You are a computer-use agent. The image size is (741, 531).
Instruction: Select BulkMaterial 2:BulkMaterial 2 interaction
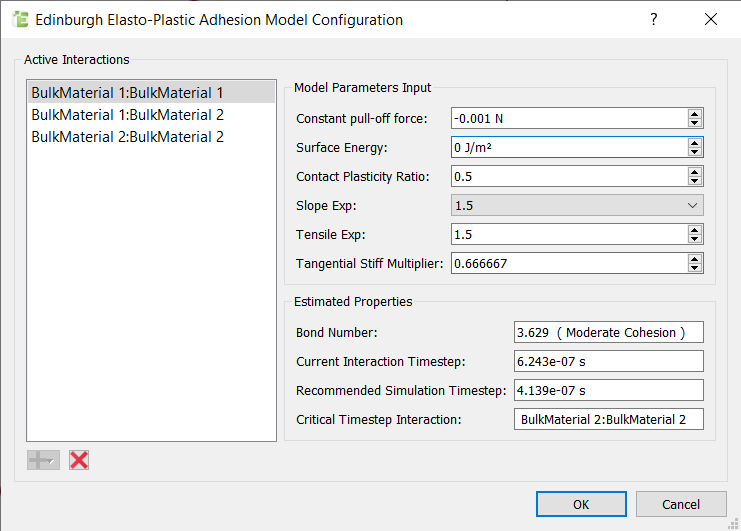(127, 136)
